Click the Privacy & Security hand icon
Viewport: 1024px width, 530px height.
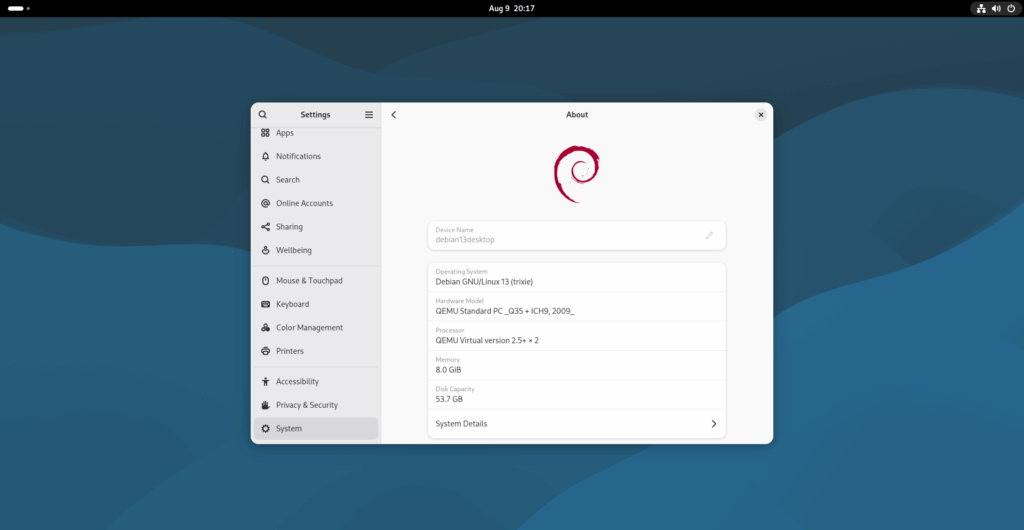[x=265, y=405]
